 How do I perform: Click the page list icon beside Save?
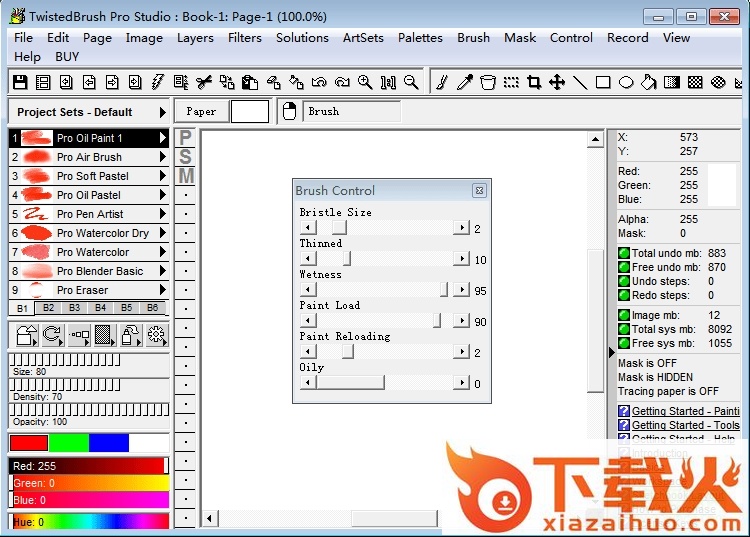coord(43,82)
